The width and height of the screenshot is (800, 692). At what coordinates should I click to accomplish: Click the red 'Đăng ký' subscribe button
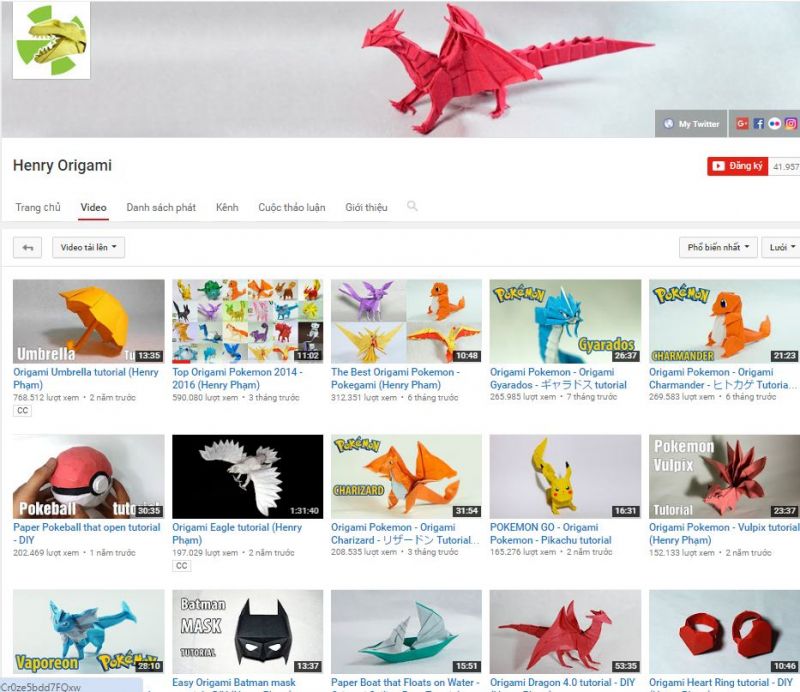(x=738, y=166)
